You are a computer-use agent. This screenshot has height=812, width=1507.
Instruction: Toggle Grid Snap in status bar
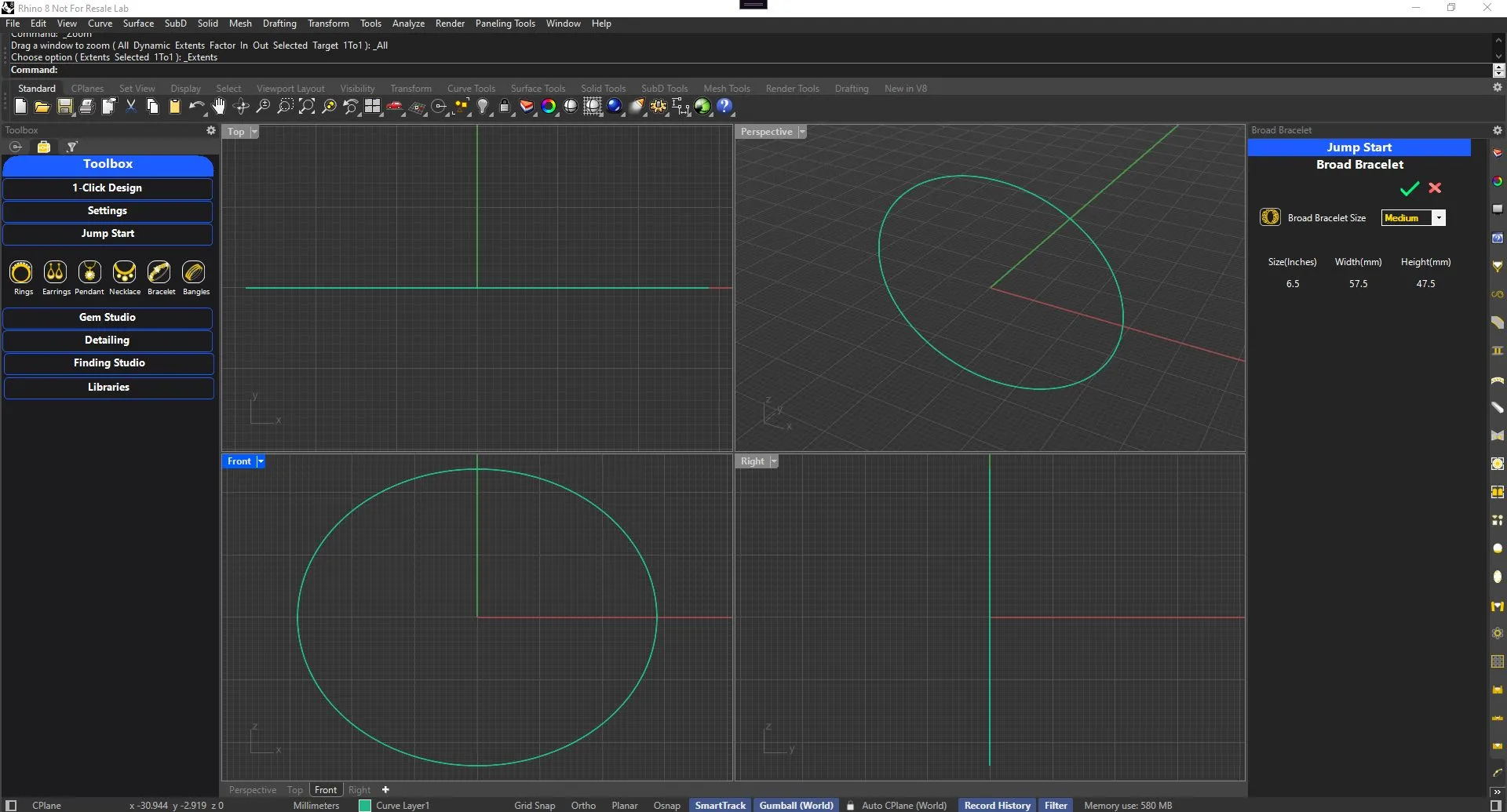(x=534, y=806)
